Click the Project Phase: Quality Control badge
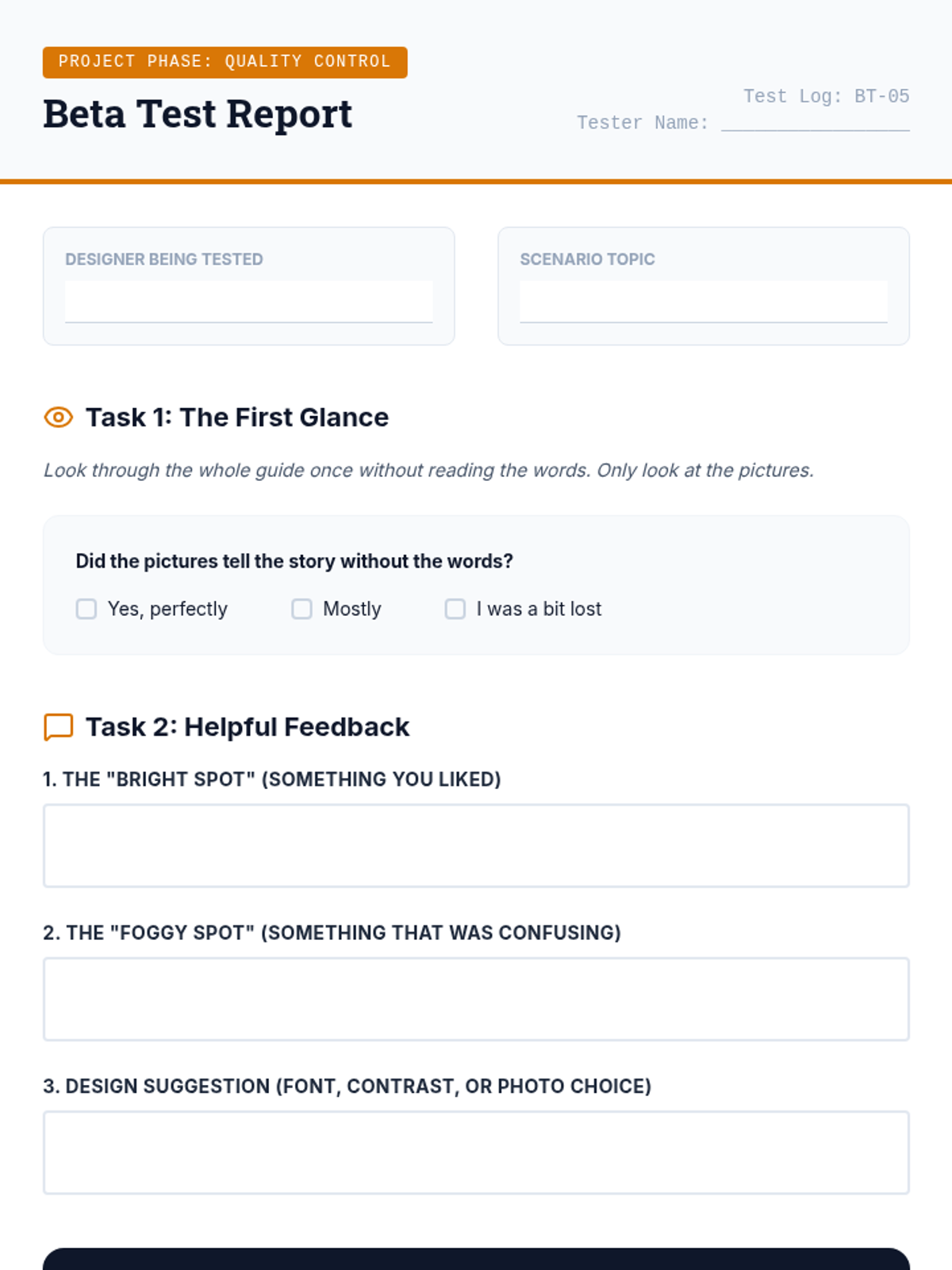 (x=225, y=62)
